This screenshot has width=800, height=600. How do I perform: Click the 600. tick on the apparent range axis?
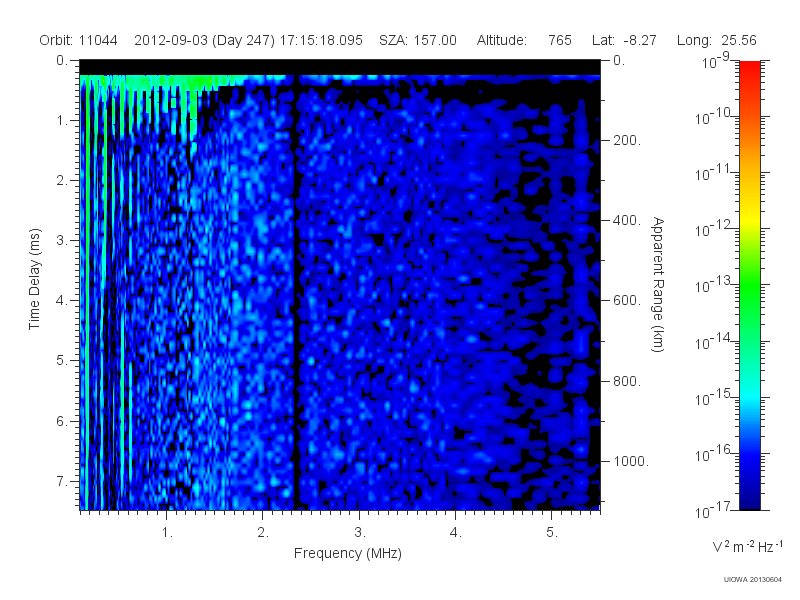pos(627,301)
